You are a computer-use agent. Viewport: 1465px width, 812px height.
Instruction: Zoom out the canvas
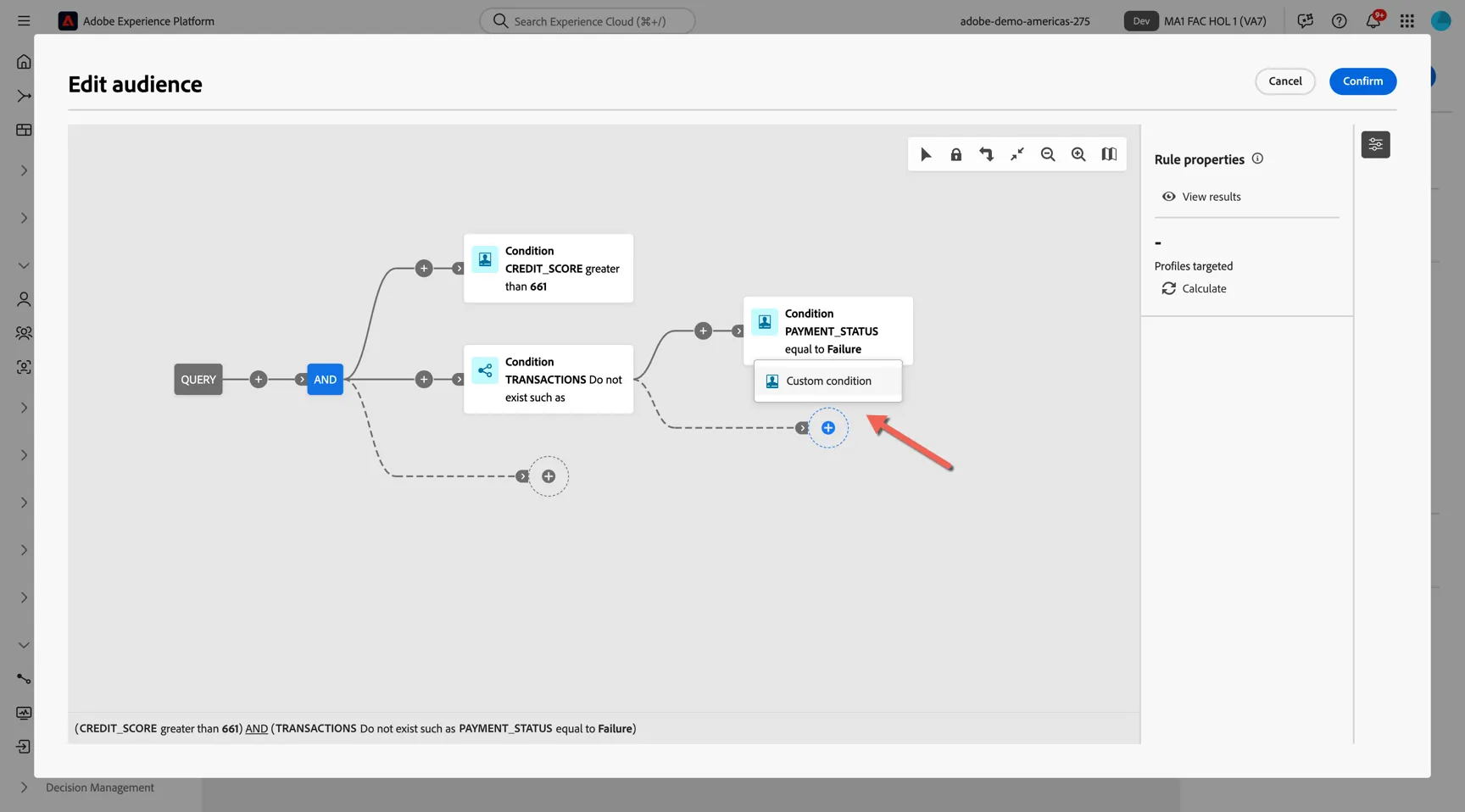(x=1048, y=154)
